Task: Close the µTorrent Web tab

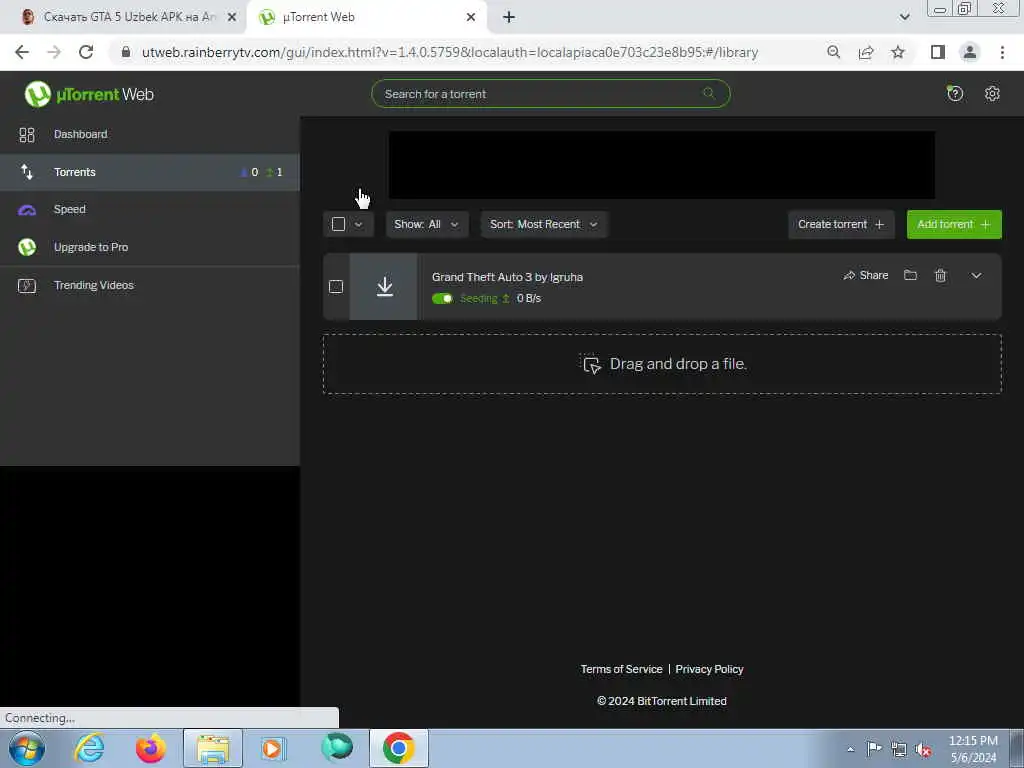Action: 471,17
